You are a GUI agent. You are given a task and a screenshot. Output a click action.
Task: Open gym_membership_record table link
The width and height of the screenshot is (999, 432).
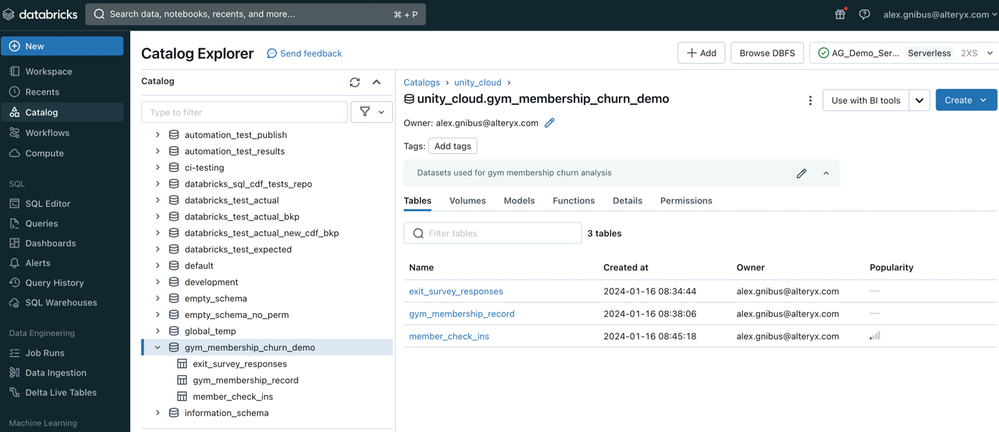(462, 313)
